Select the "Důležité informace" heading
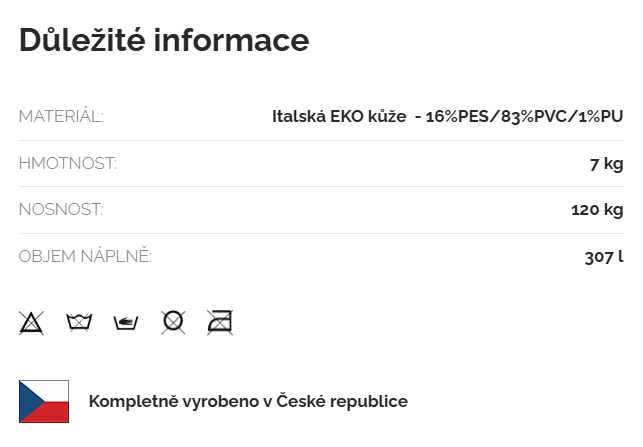This screenshot has height=447, width=643. point(164,40)
